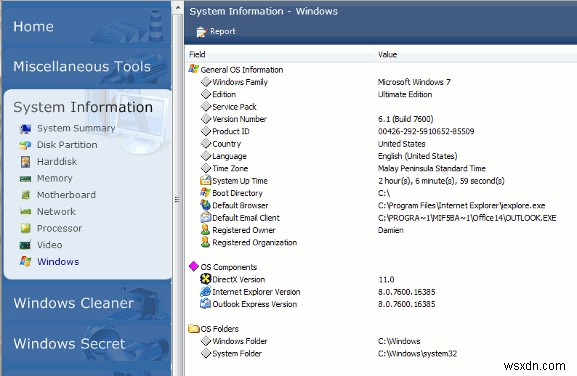Select the System Folder row
The width and height of the screenshot is (577, 376).
click(381, 354)
